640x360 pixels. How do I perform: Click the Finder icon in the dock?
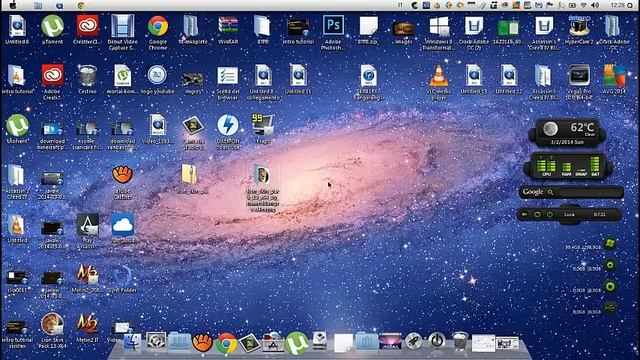pos(133,342)
